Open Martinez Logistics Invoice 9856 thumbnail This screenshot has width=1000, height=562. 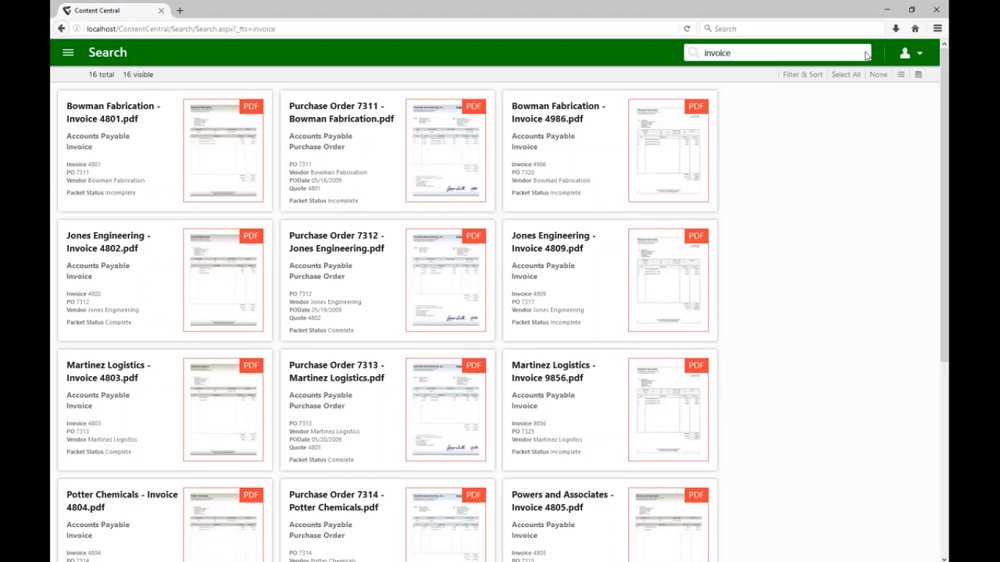(668, 410)
